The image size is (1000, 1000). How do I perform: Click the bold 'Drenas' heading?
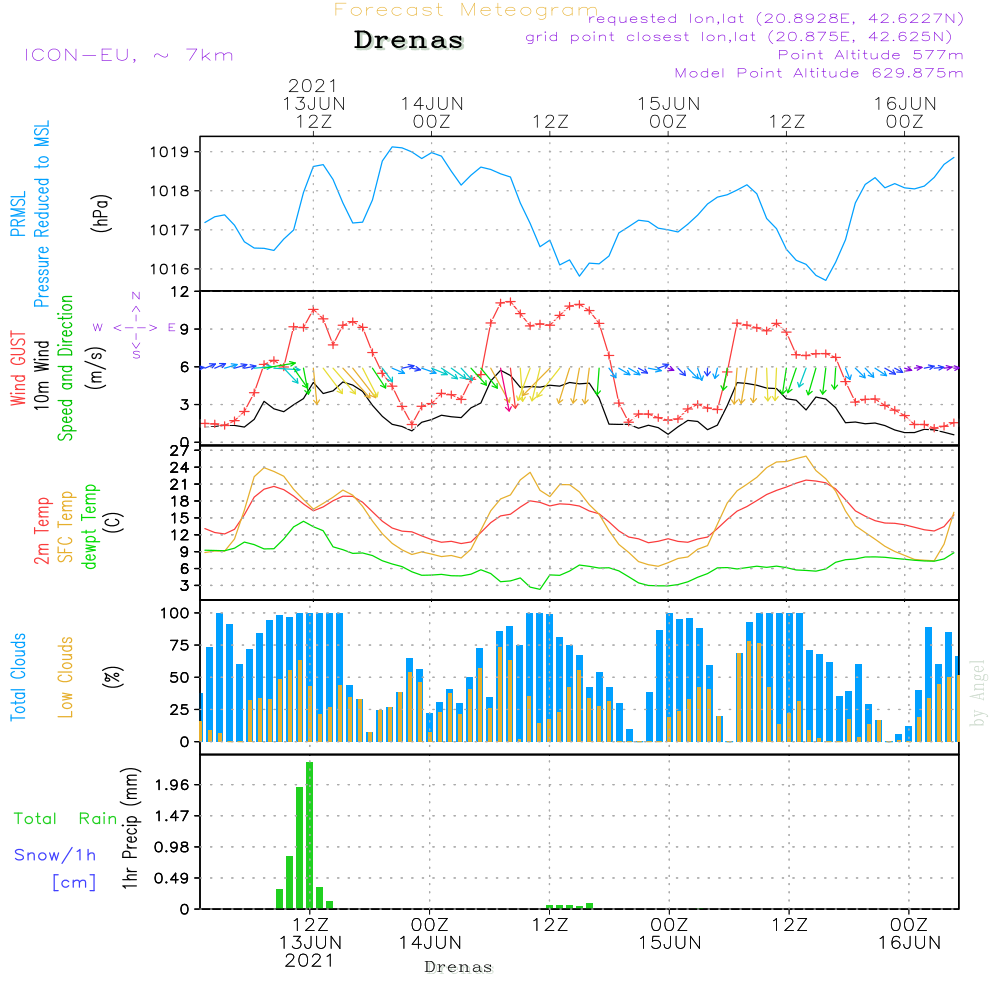coord(409,40)
